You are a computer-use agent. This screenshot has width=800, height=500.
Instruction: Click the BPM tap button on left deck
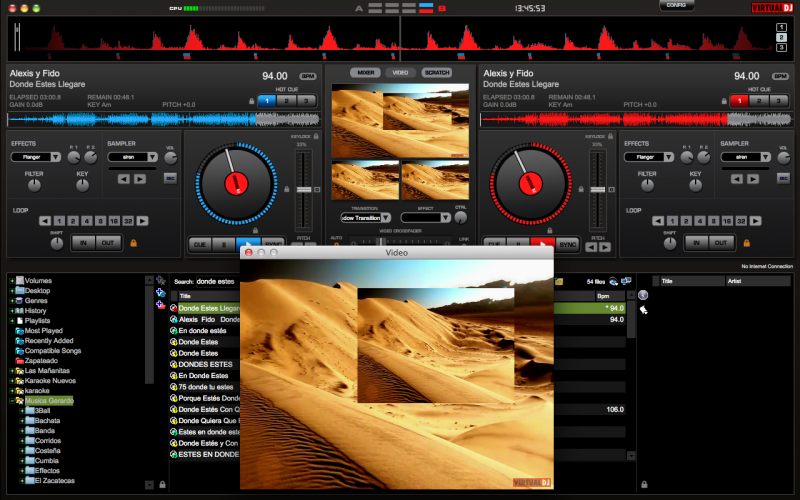(308, 76)
